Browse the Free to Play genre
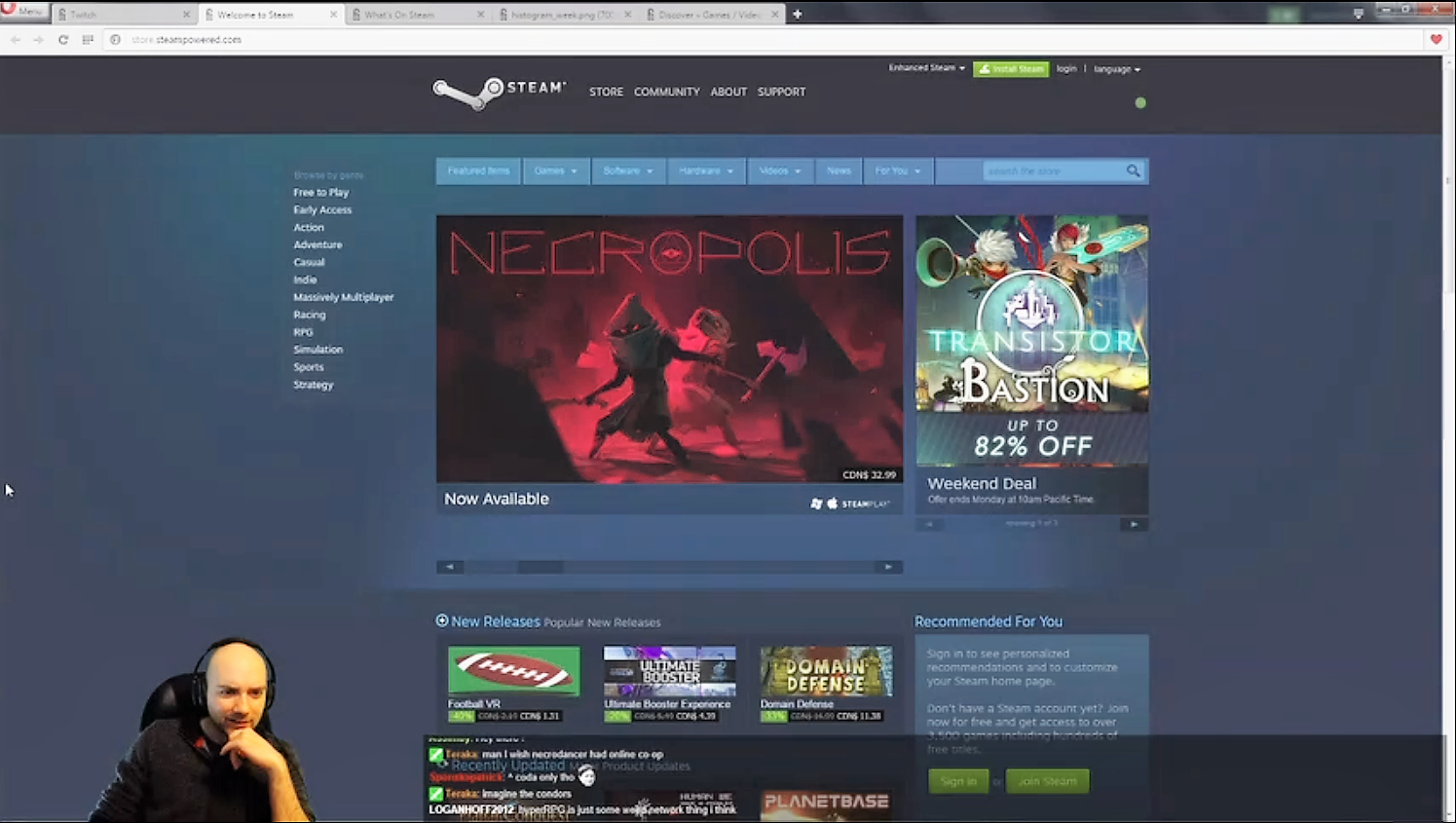 pyautogui.click(x=321, y=193)
